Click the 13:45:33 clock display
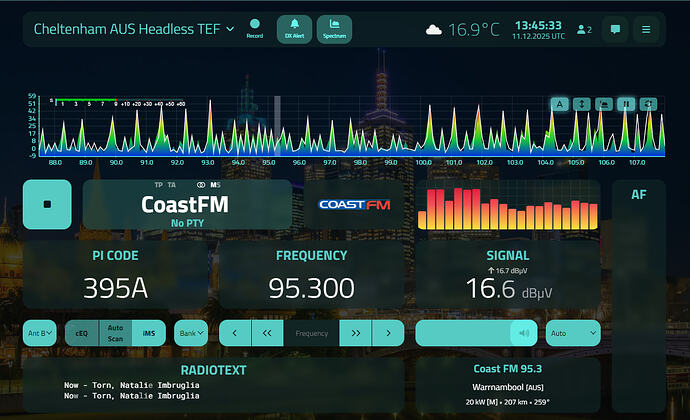The width and height of the screenshot is (690, 420). coord(538,25)
